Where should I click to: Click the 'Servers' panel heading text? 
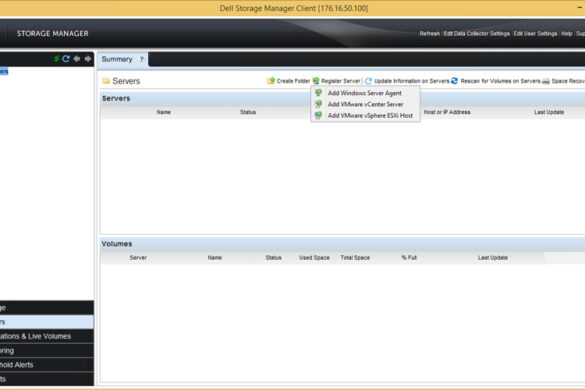click(x=116, y=99)
